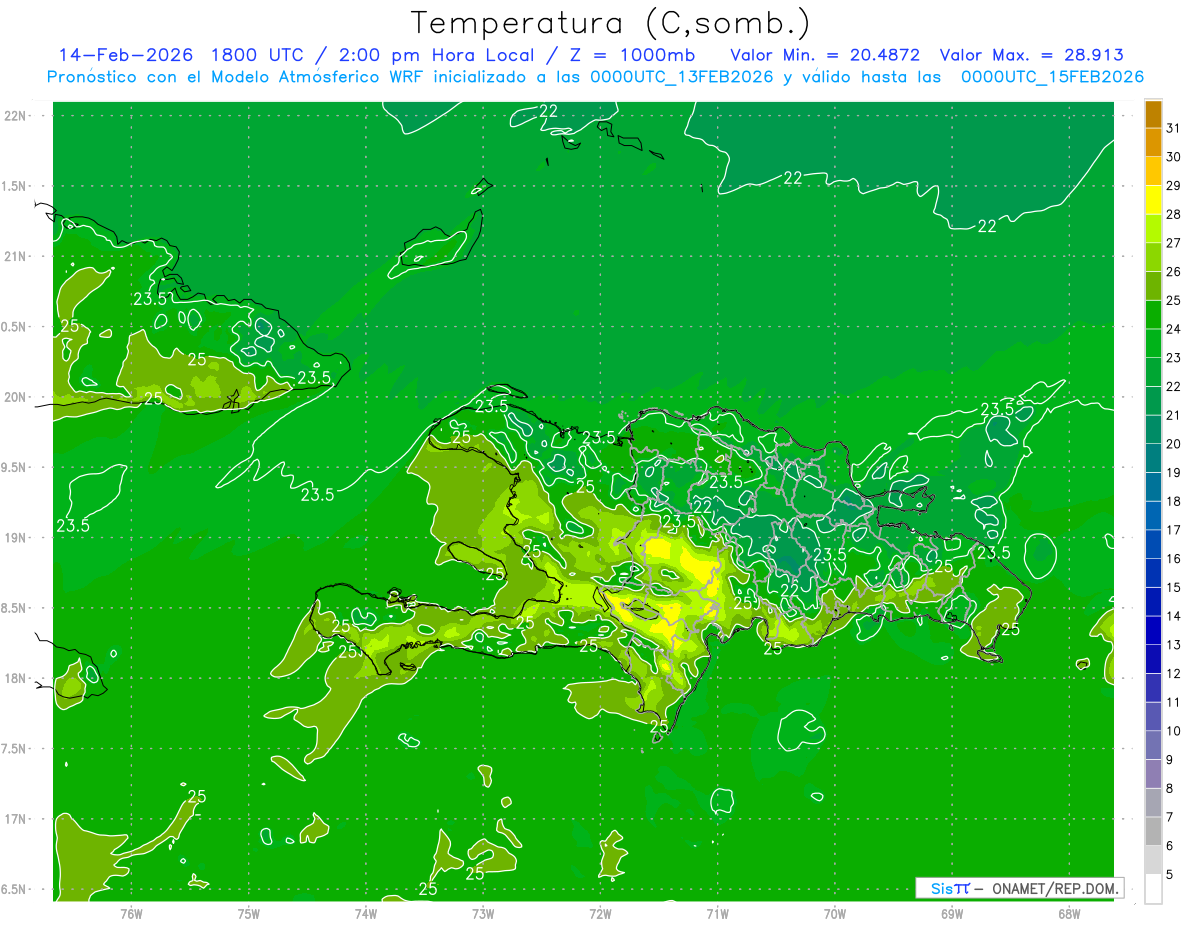Click the "Z = 1000mb" level text
Image resolution: width=1200 pixels, height=927 pixels.
(x=632, y=55)
